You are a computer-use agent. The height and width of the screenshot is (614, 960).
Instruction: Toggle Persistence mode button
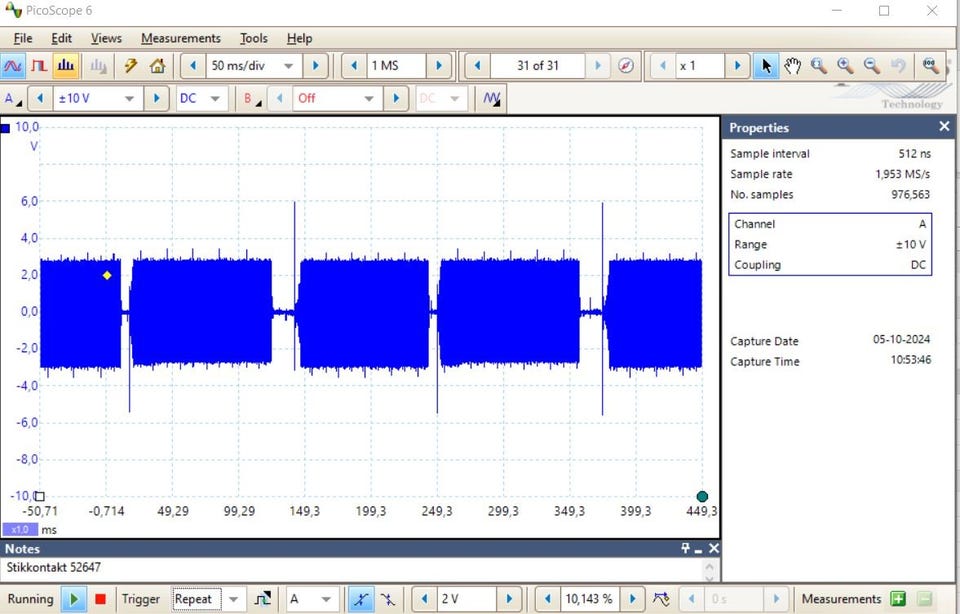(x=39, y=66)
